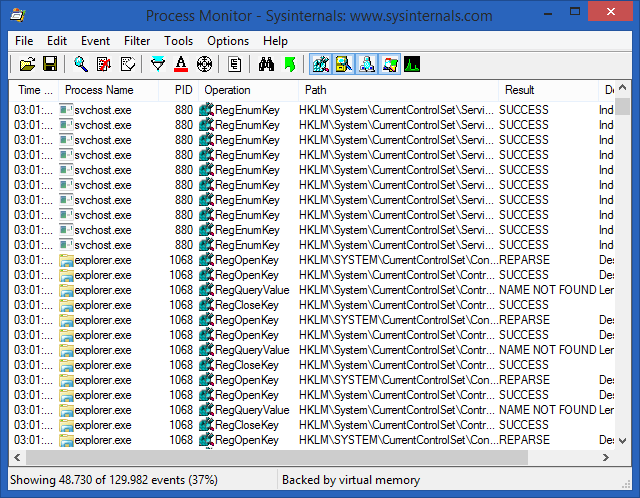This screenshot has height=498, width=640.
Task: Click the horizontal scrollbar thumb
Action: 277,458
